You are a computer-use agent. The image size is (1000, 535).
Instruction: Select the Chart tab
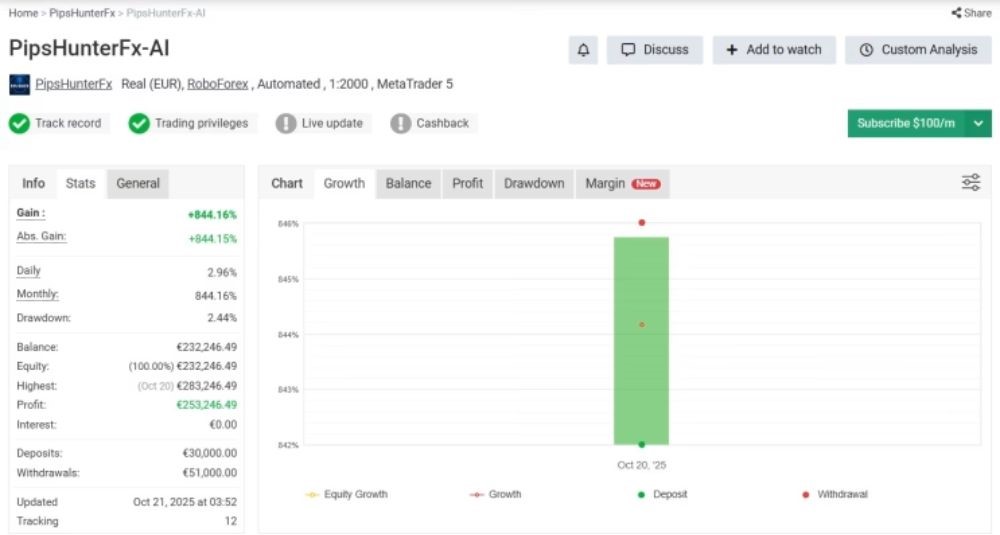(x=287, y=184)
